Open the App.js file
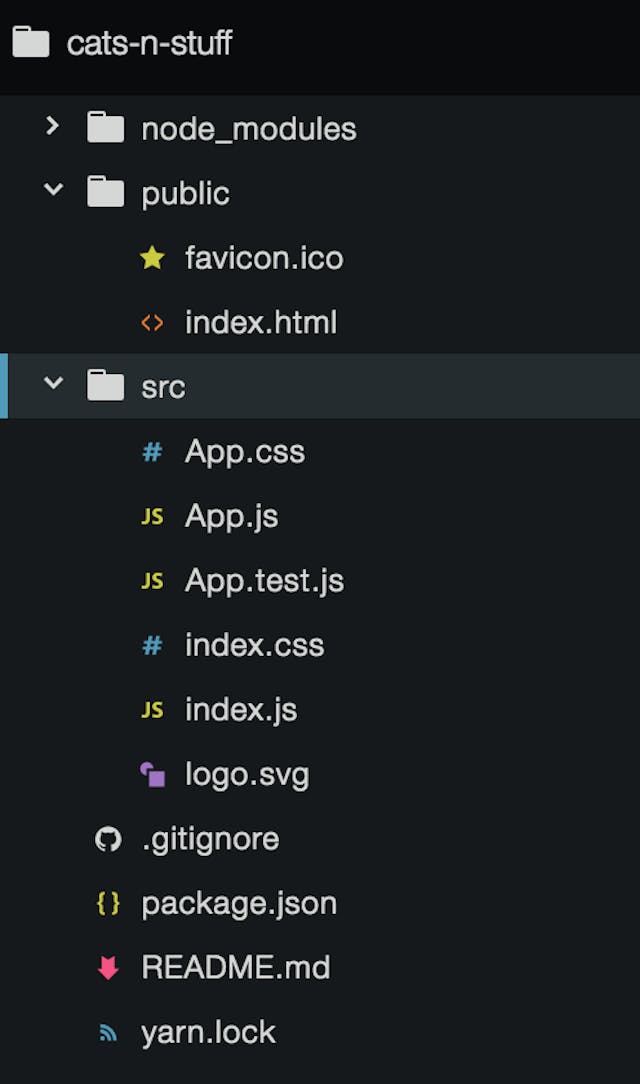640x1084 pixels. click(231, 516)
